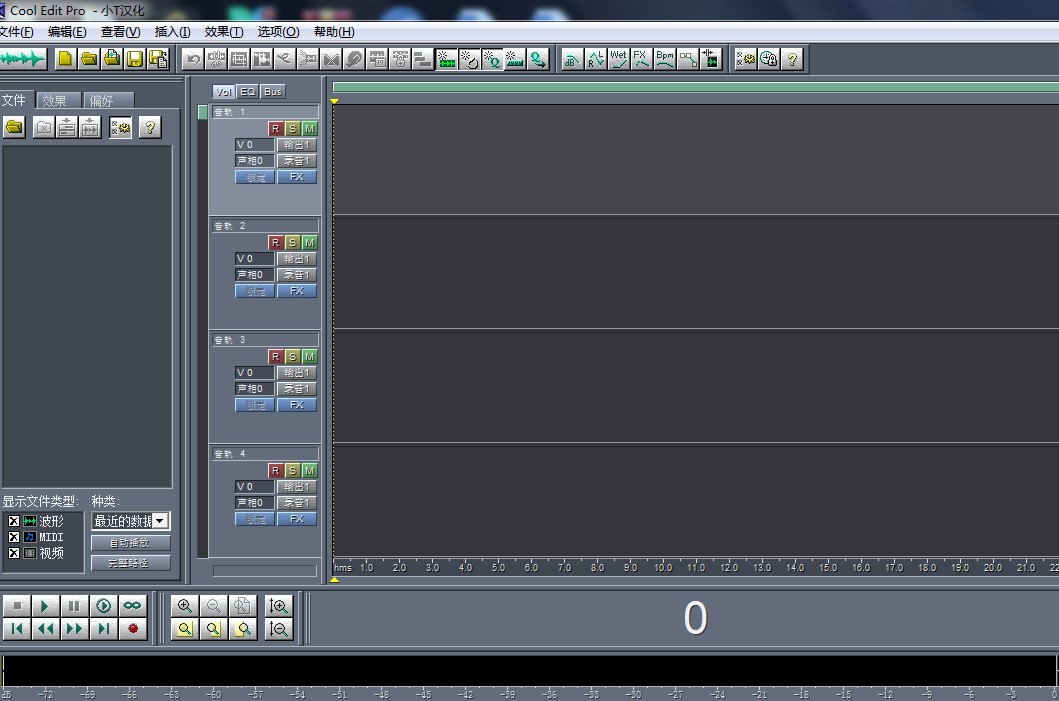Open track 2 output 输出1 selector
1059x701 pixels.
pyautogui.click(x=296, y=259)
